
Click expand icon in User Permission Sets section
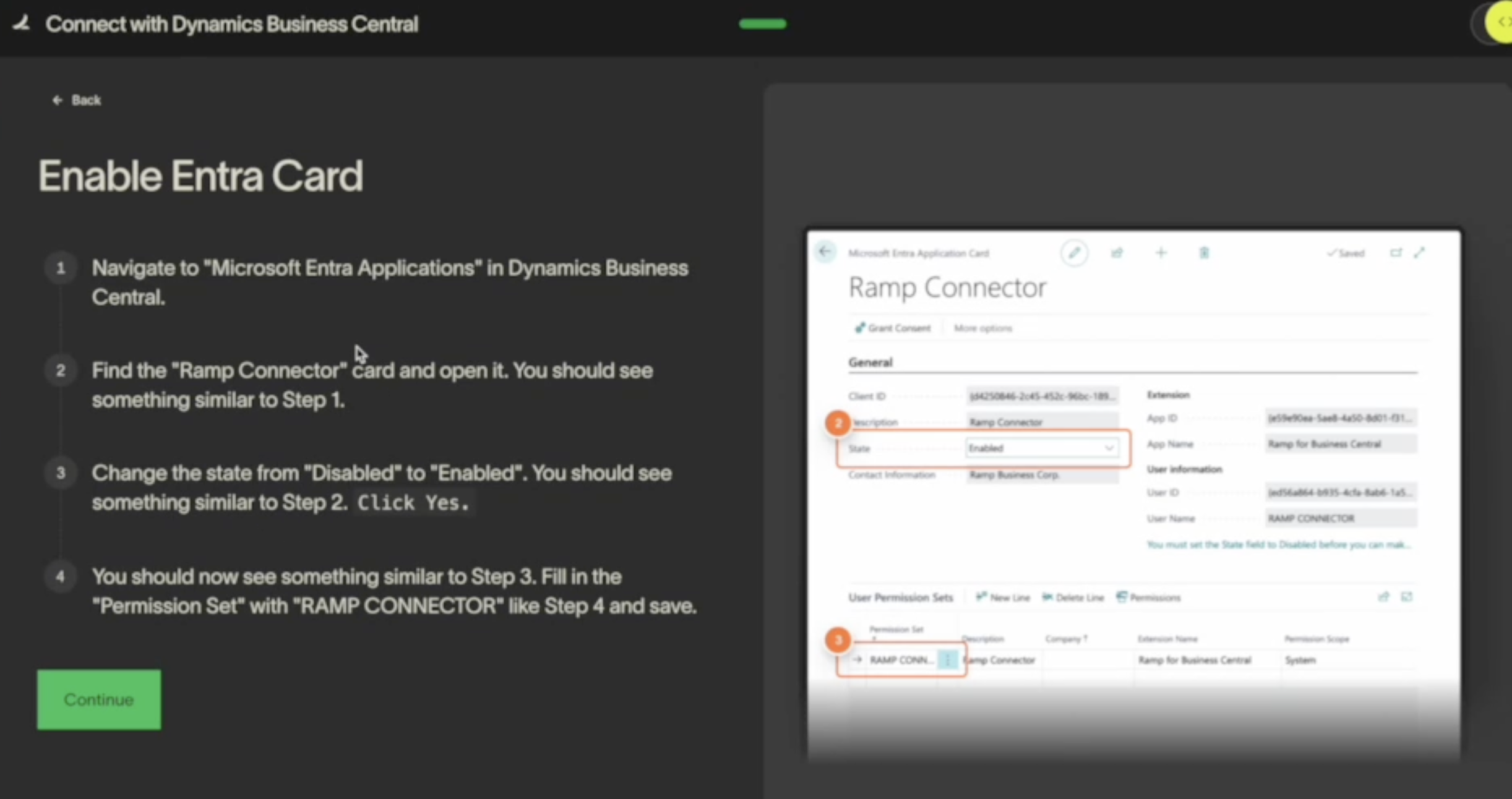pos(1407,597)
